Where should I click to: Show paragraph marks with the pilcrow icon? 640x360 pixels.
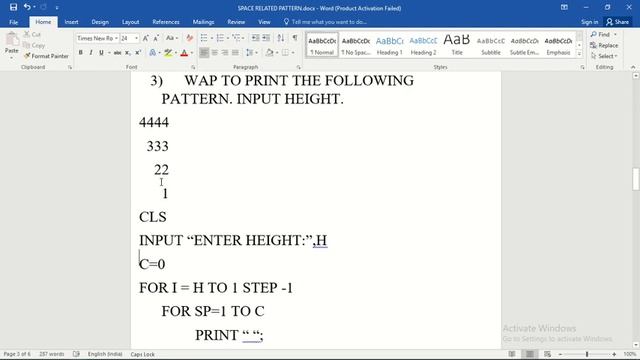[295, 38]
